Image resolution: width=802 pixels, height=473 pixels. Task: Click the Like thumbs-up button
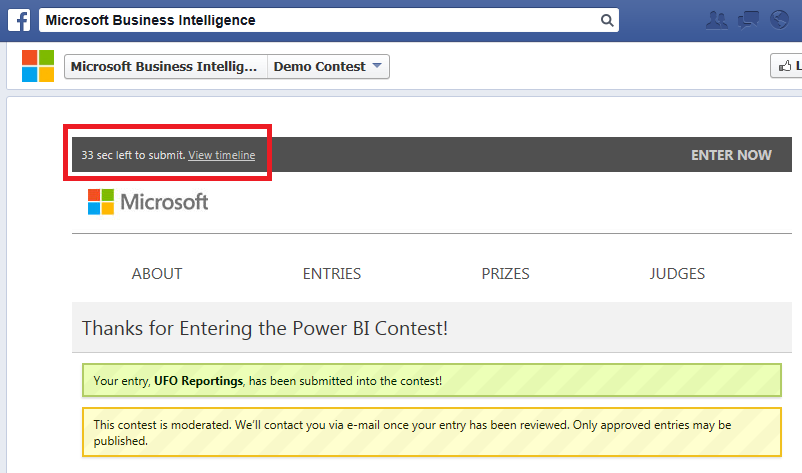tap(787, 66)
